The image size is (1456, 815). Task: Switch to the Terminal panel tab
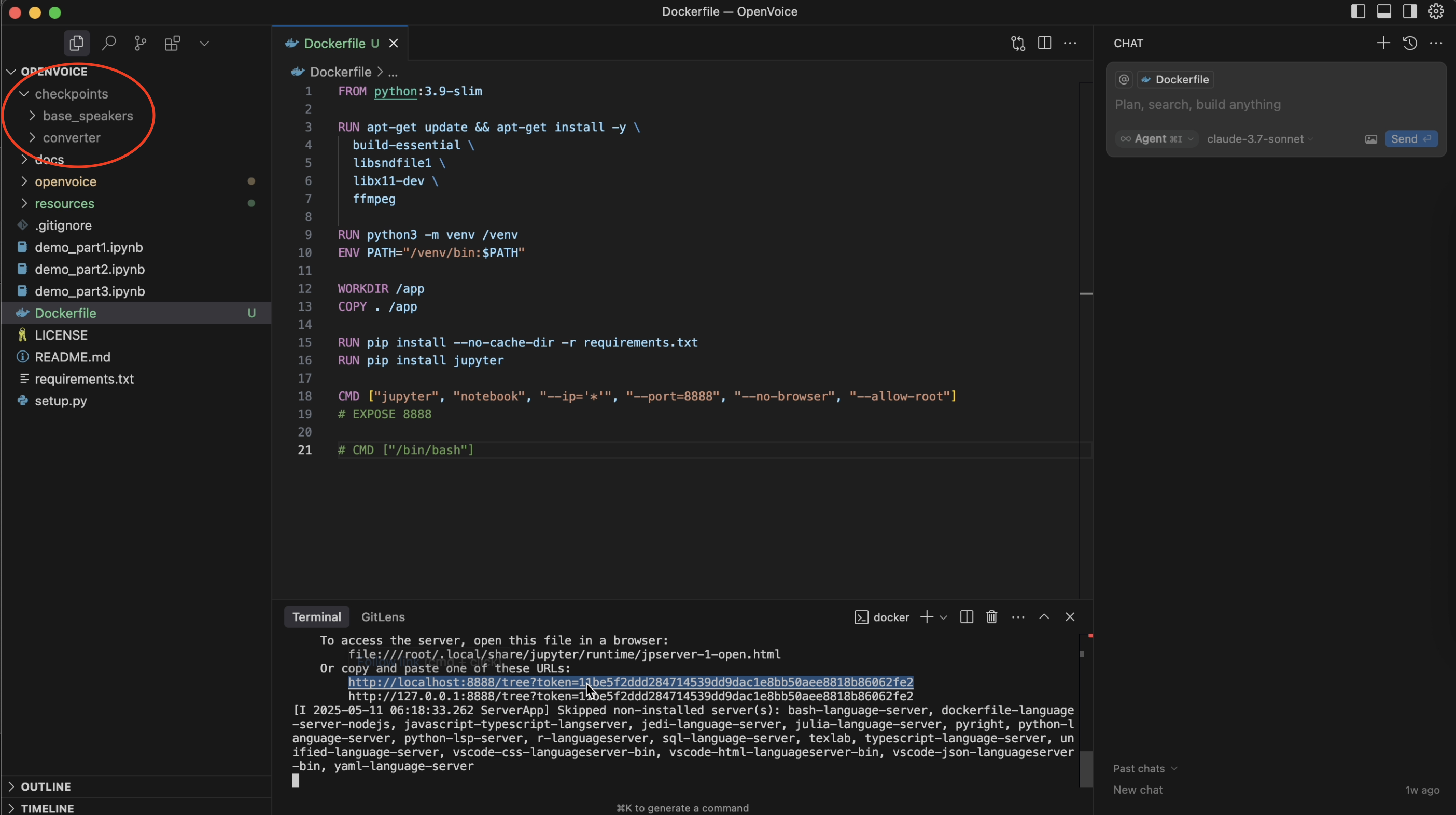(x=316, y=617)
